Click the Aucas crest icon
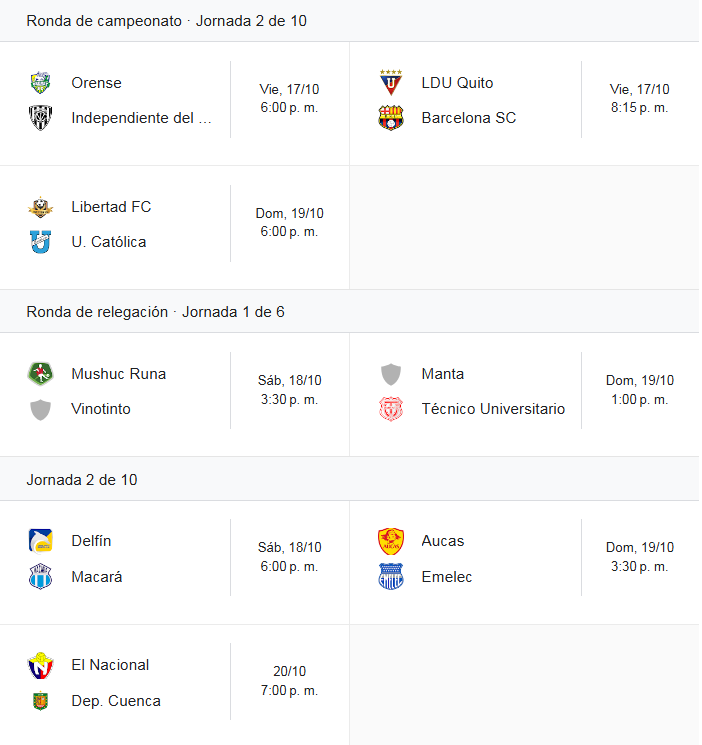Image resolution: width=702 pixels, height=745 pixels. 391,541
